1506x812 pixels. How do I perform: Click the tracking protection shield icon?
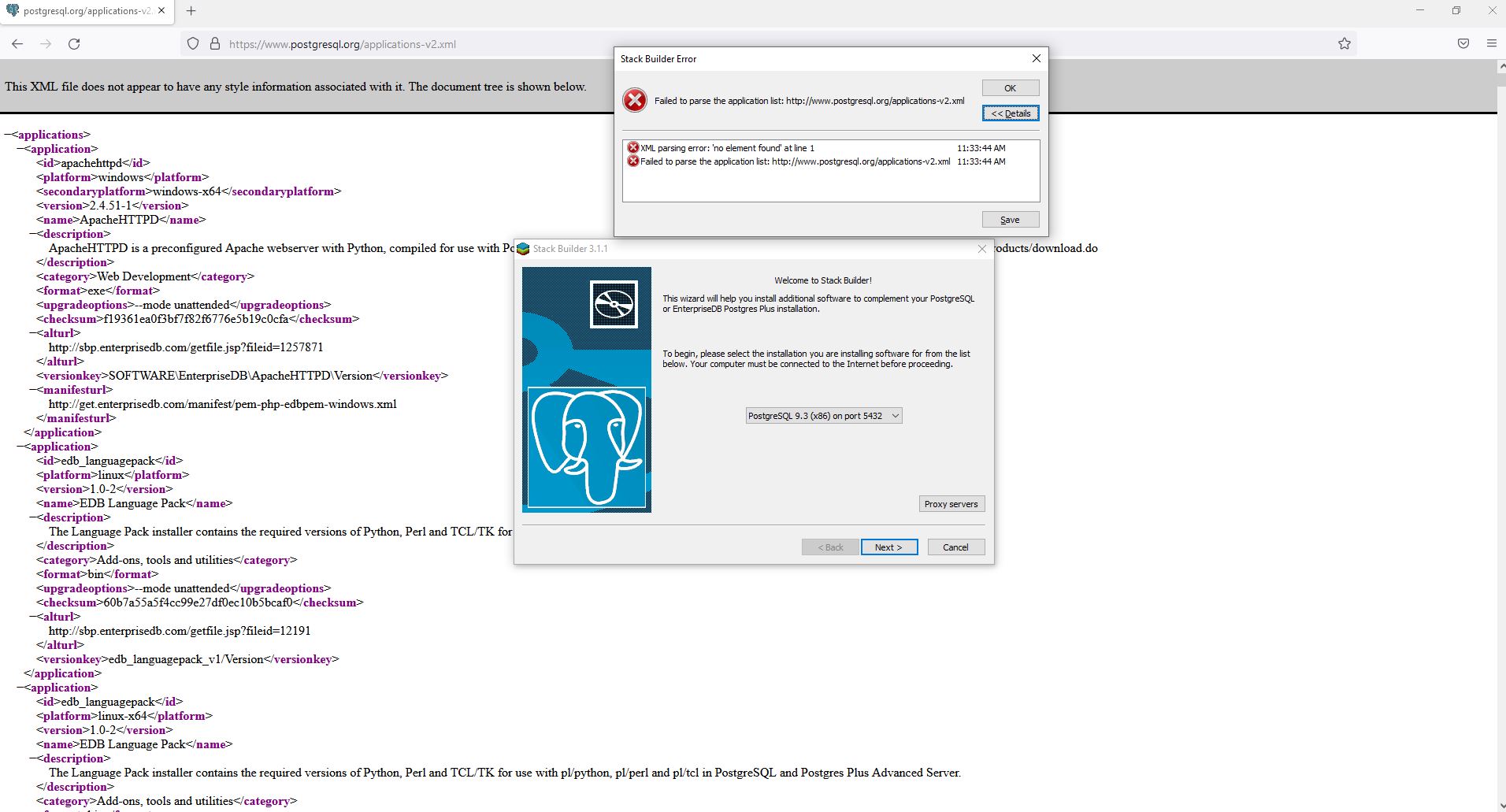(193, 44)
